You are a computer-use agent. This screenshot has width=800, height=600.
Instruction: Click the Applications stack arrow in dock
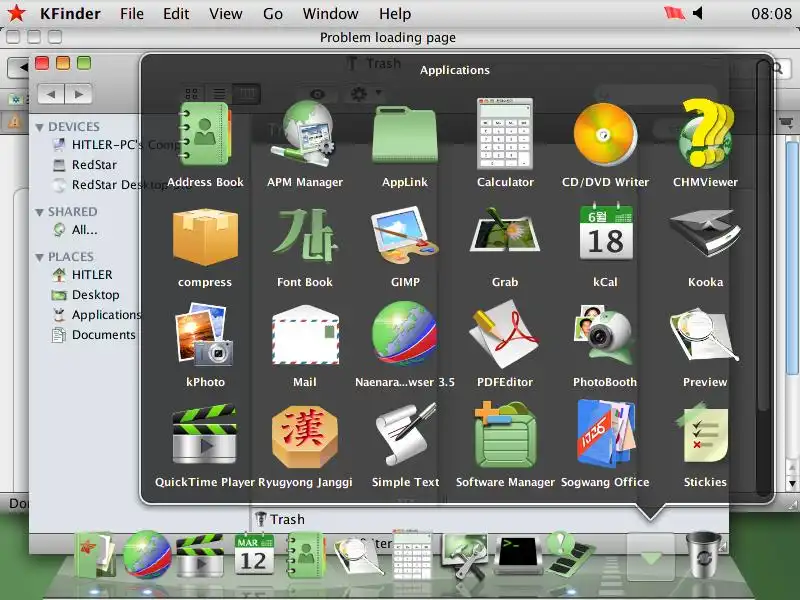(x=651, y=557)
